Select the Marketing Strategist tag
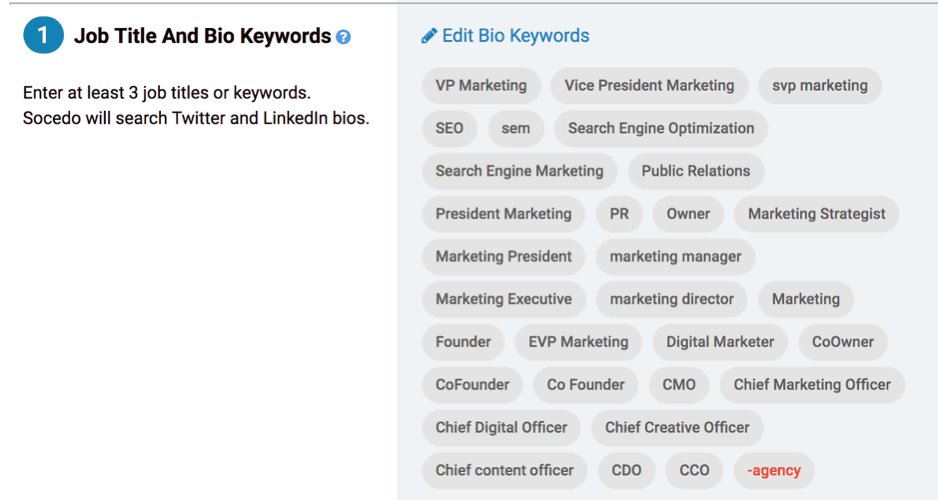This screenshot has height=500, width=938. click(x=817, y=214)
